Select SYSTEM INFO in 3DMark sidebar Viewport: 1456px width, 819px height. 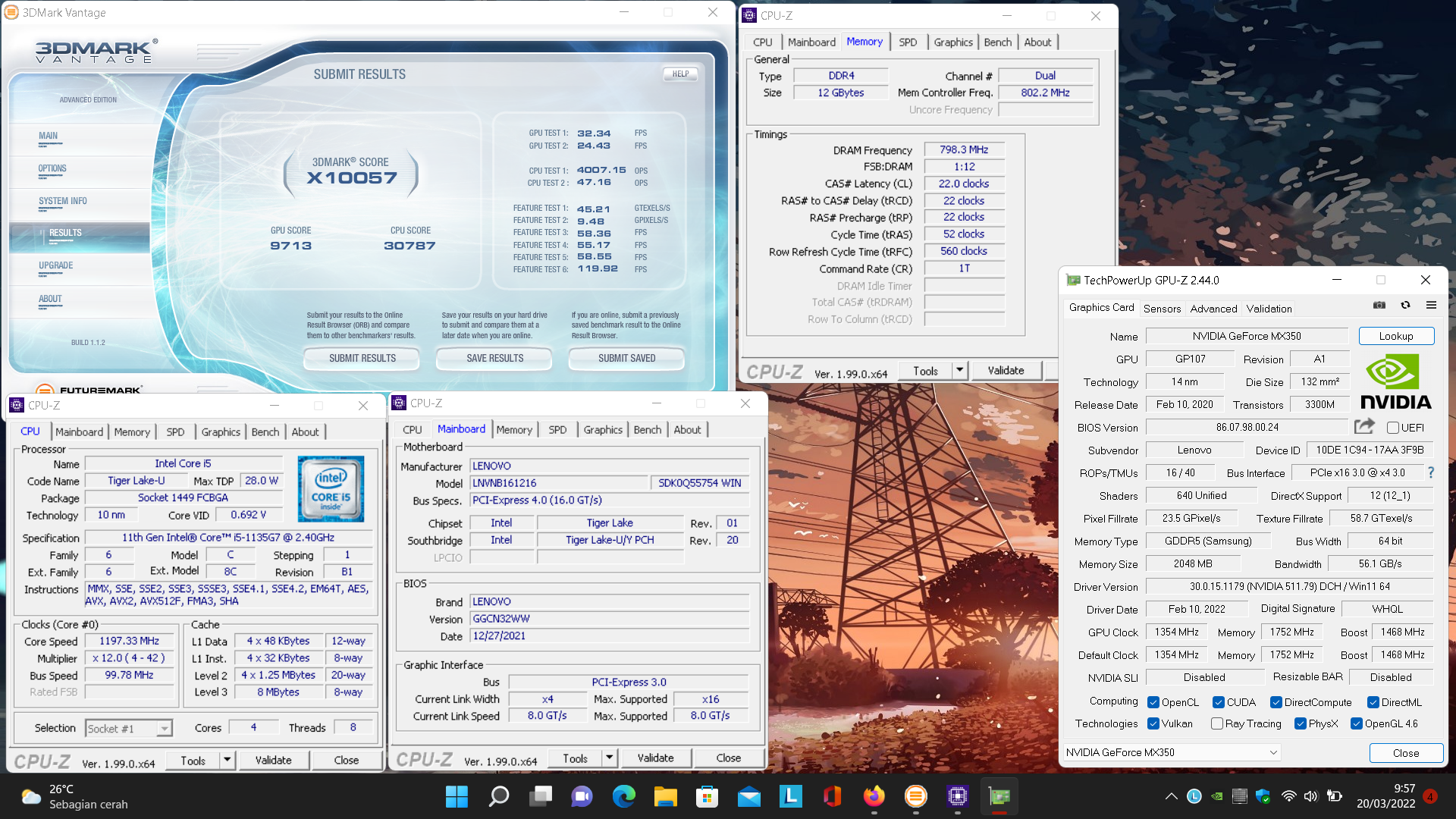(x=63, y=201)
